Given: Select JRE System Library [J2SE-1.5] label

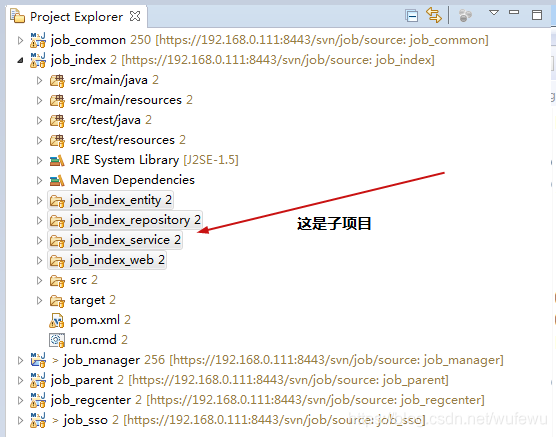Looking at the screenshot, I should (x=154, y=160).
